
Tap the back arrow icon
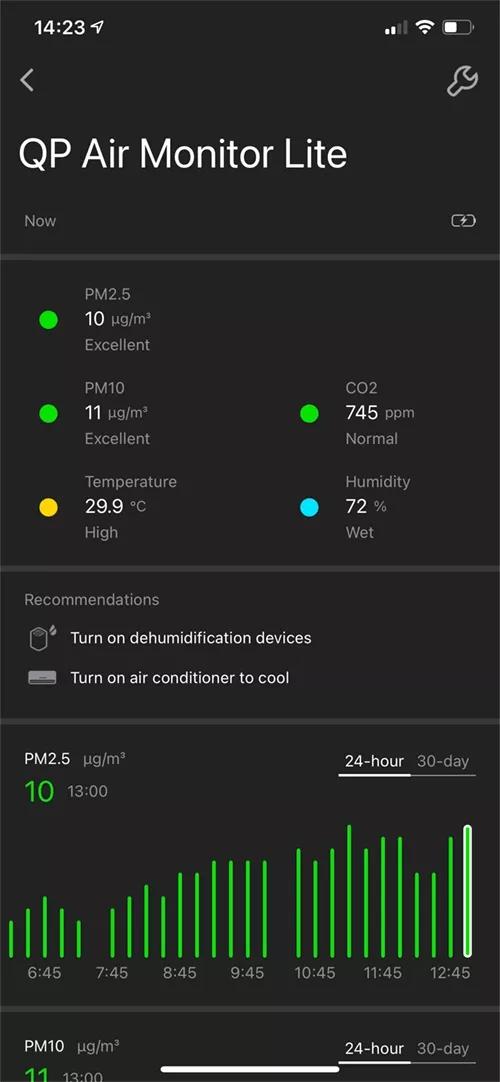(27, 80)
